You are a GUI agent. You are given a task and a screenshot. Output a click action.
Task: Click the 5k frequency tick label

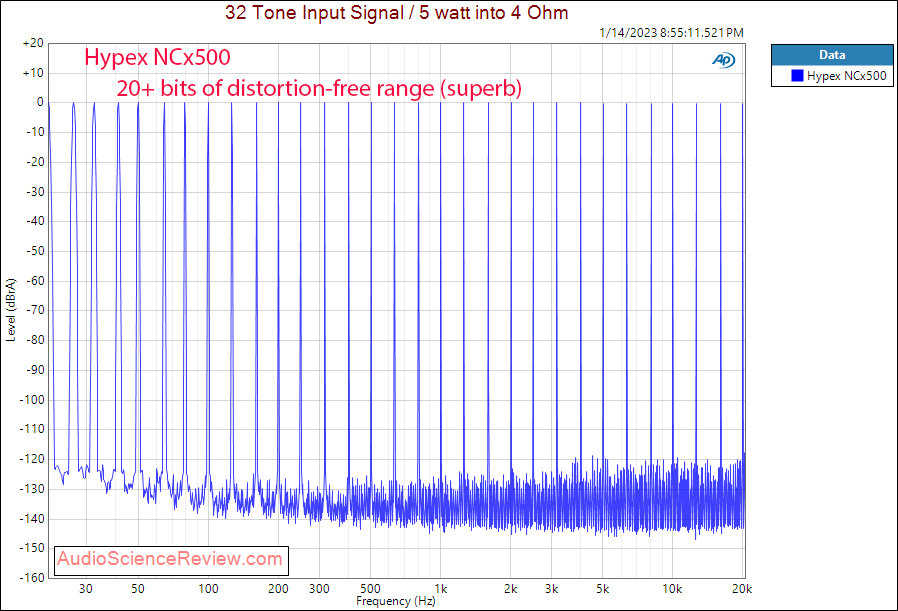(x=602, y=589)
